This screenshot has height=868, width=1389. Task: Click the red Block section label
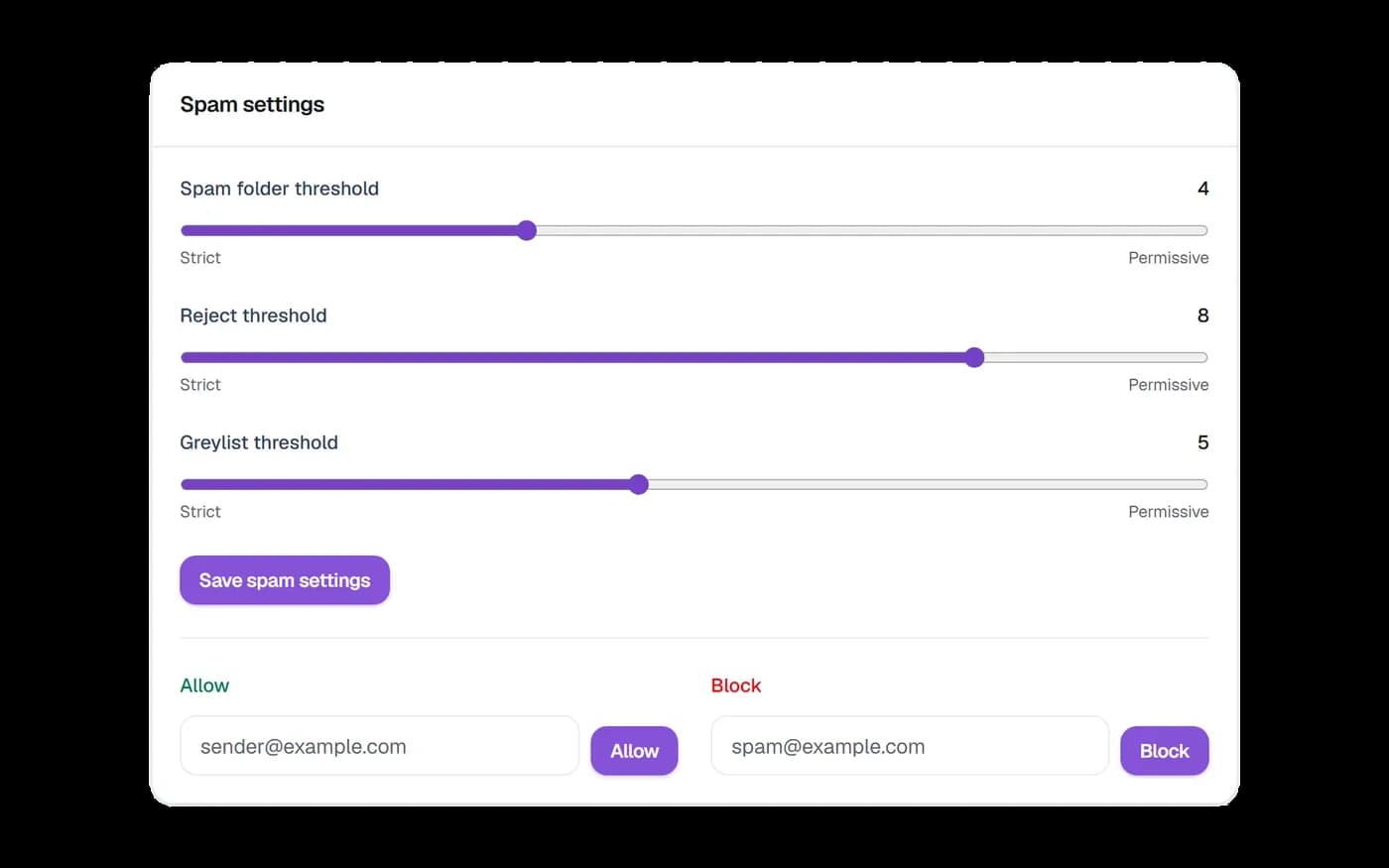[736, 685]
